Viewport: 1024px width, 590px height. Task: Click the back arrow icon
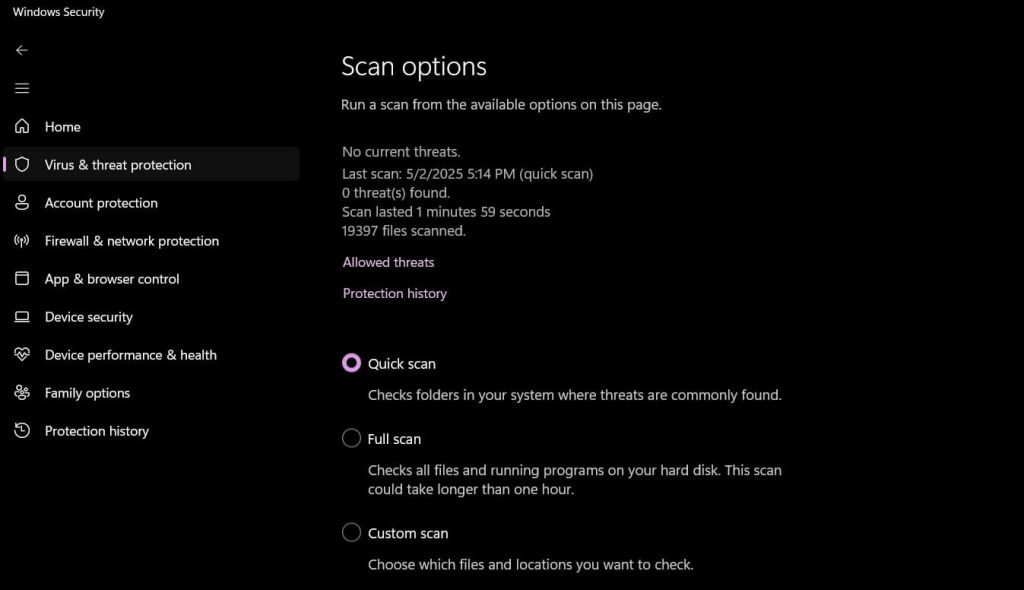coord(22,50)
